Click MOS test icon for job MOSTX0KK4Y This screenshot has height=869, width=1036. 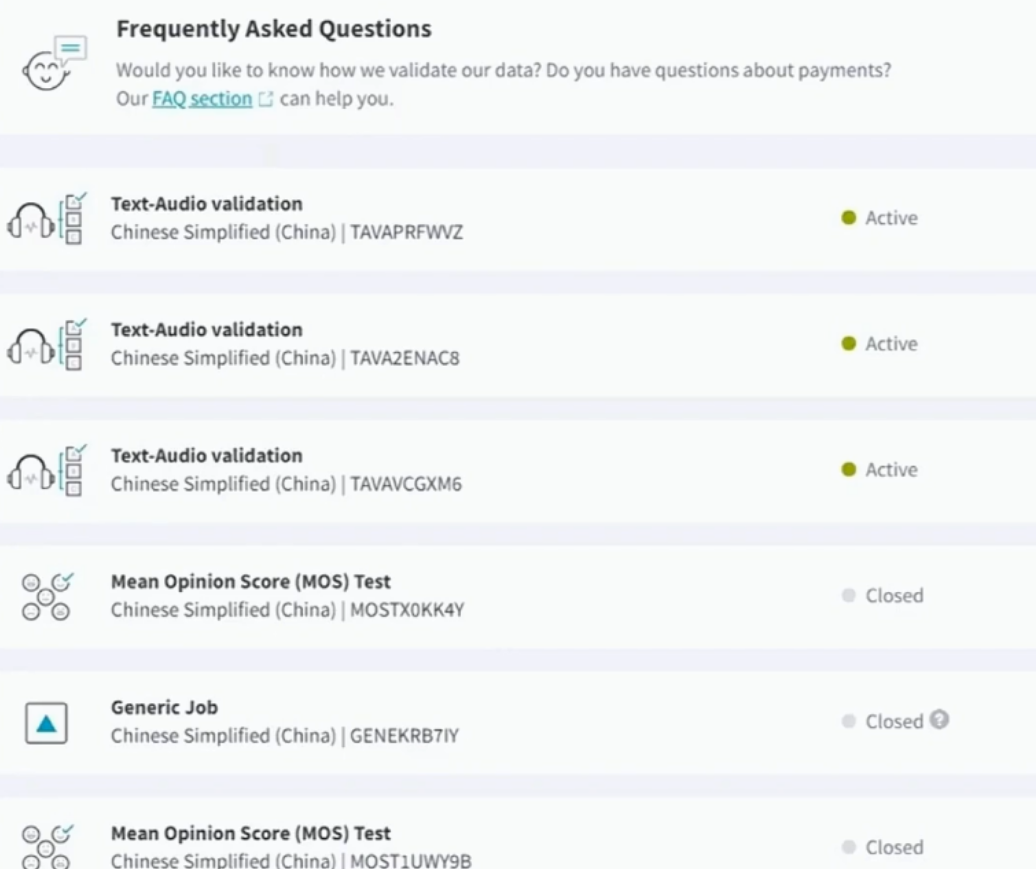[46, 596]
